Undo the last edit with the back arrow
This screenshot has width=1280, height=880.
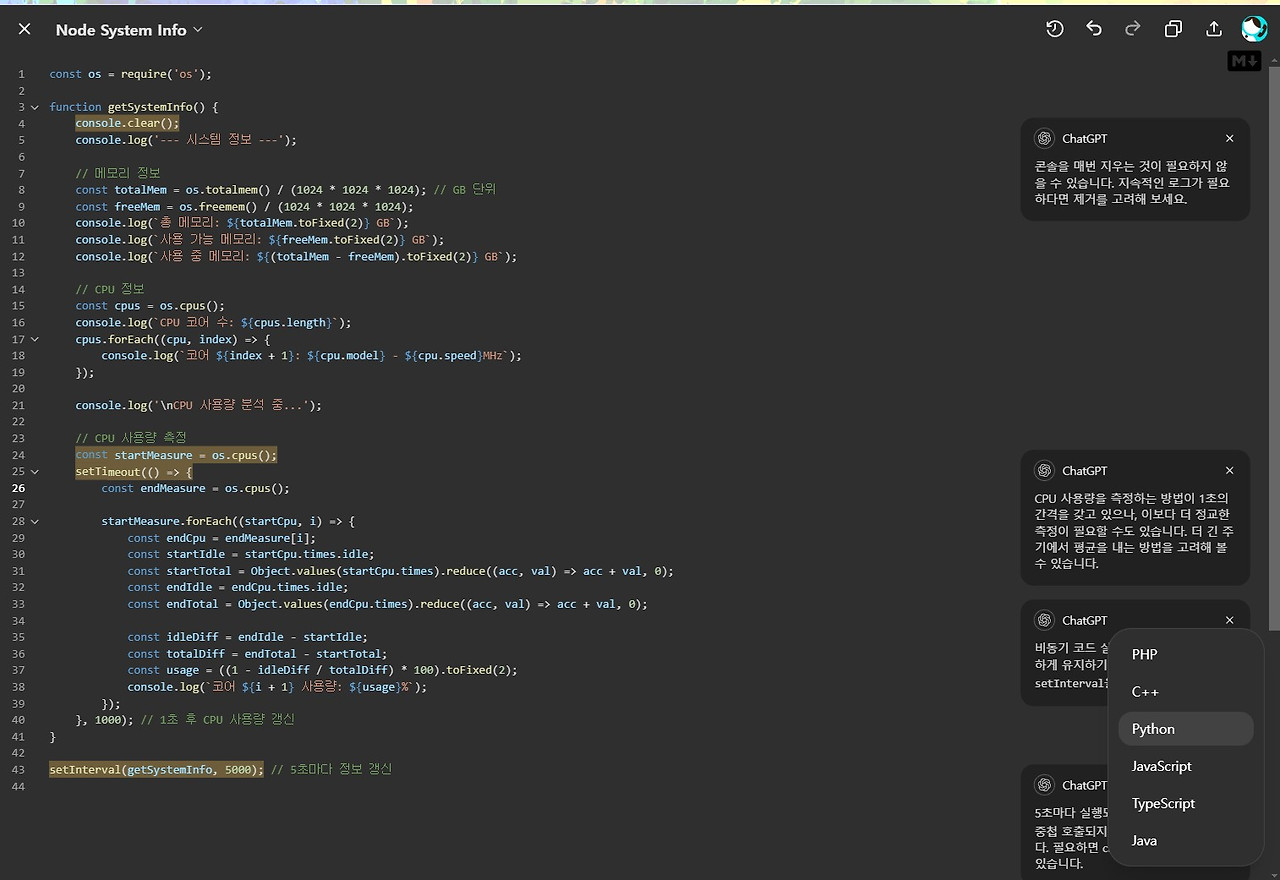(1094, 30)
